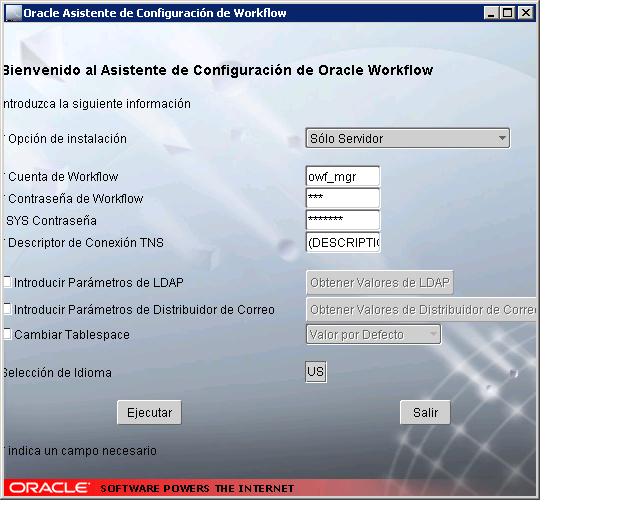This screenshot has height=512, width=640.
Task: Close the Workflow configuration window
Action: [526, 13]
